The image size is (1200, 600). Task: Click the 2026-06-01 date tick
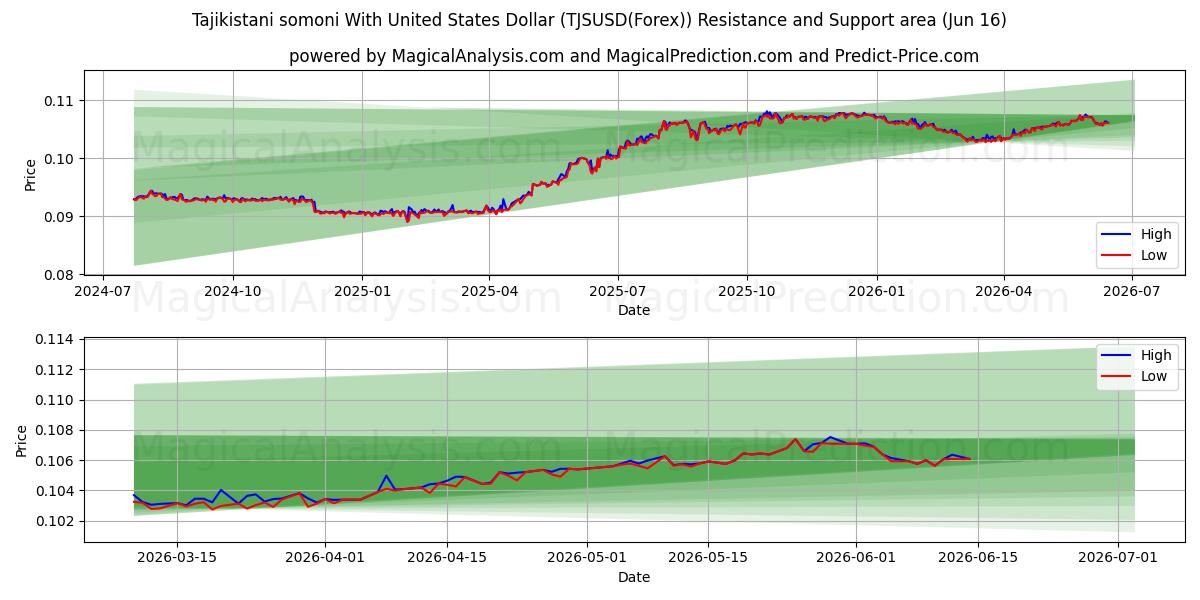(x=857, y=558)
